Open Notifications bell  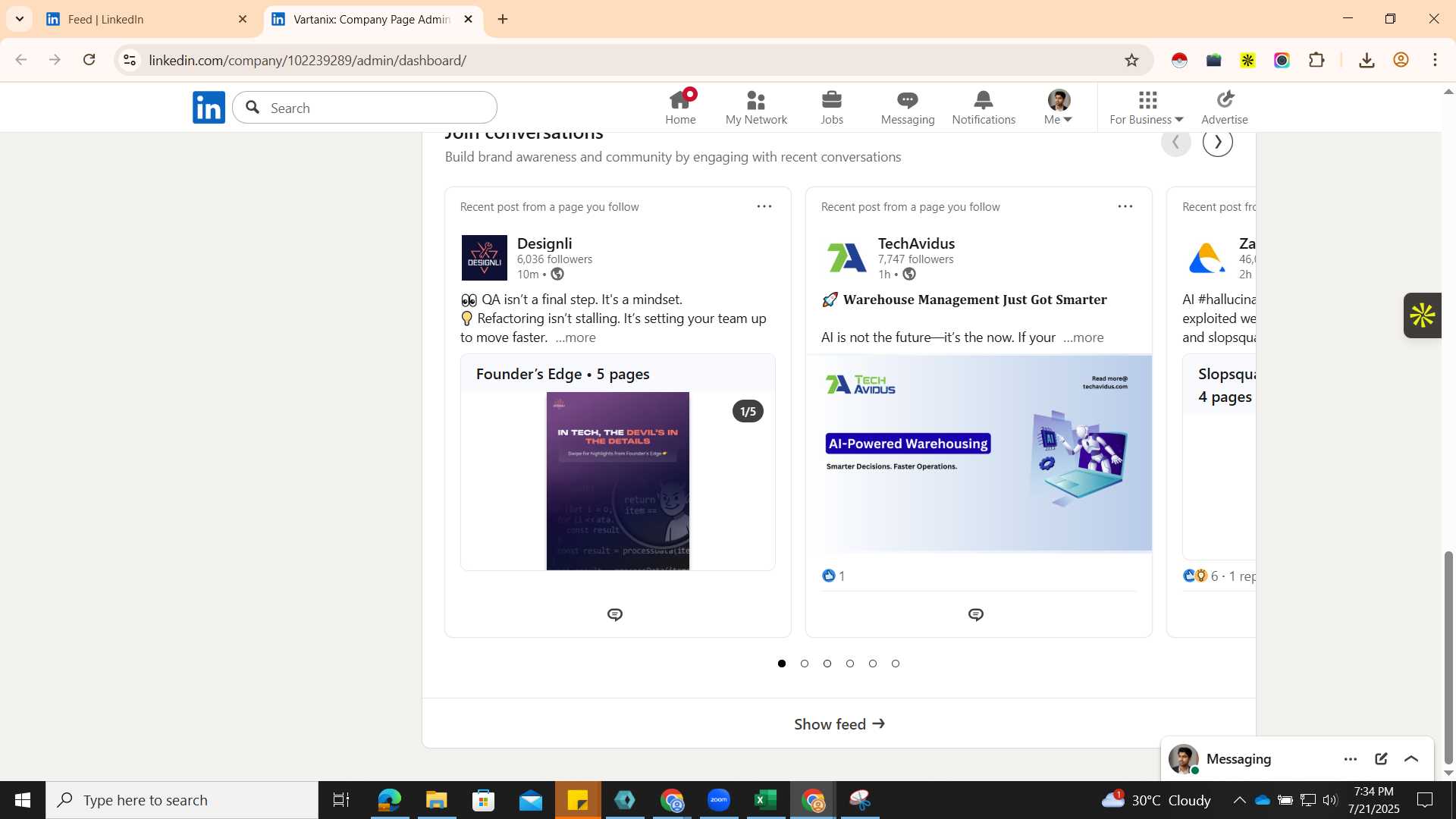click(x=984, y=108)
